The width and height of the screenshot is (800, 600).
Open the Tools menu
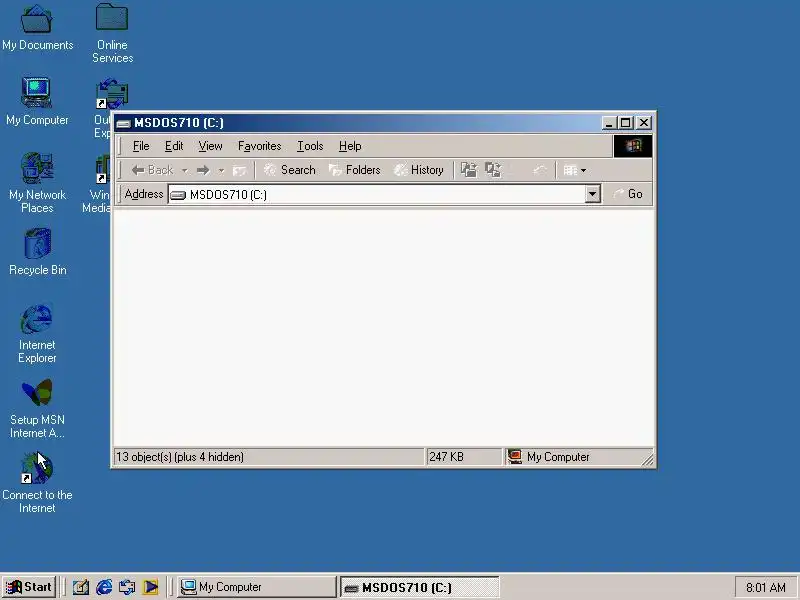coord(310,146)
